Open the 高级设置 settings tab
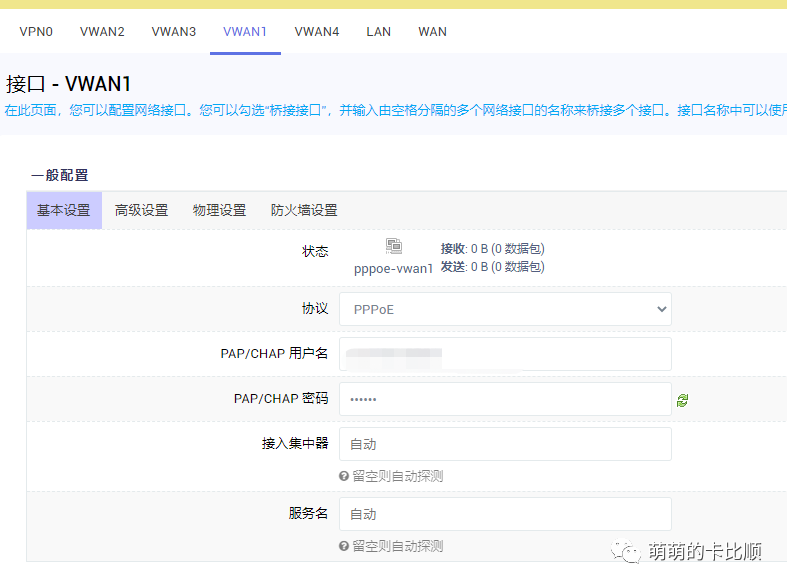 (x=141, y=210)
